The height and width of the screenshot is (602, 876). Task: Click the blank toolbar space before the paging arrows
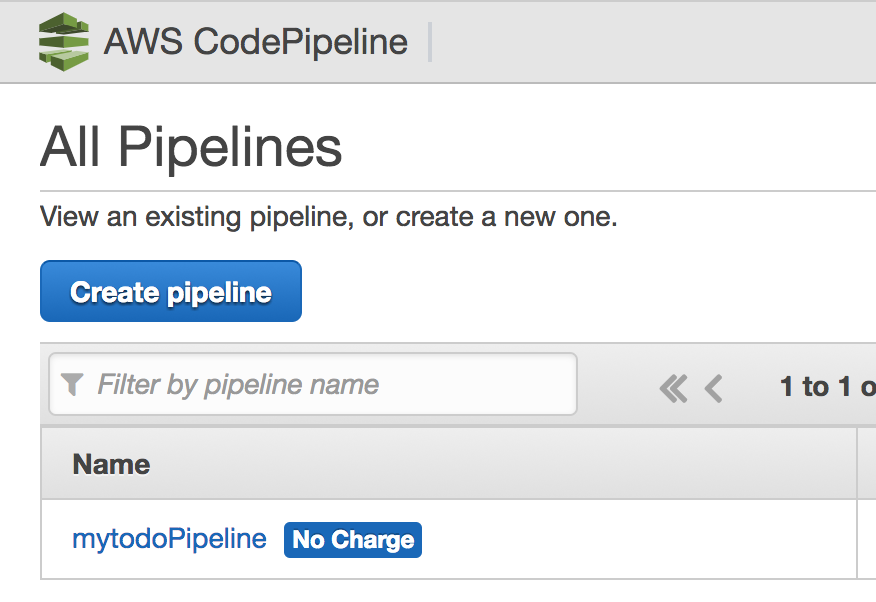click(617, 385)
